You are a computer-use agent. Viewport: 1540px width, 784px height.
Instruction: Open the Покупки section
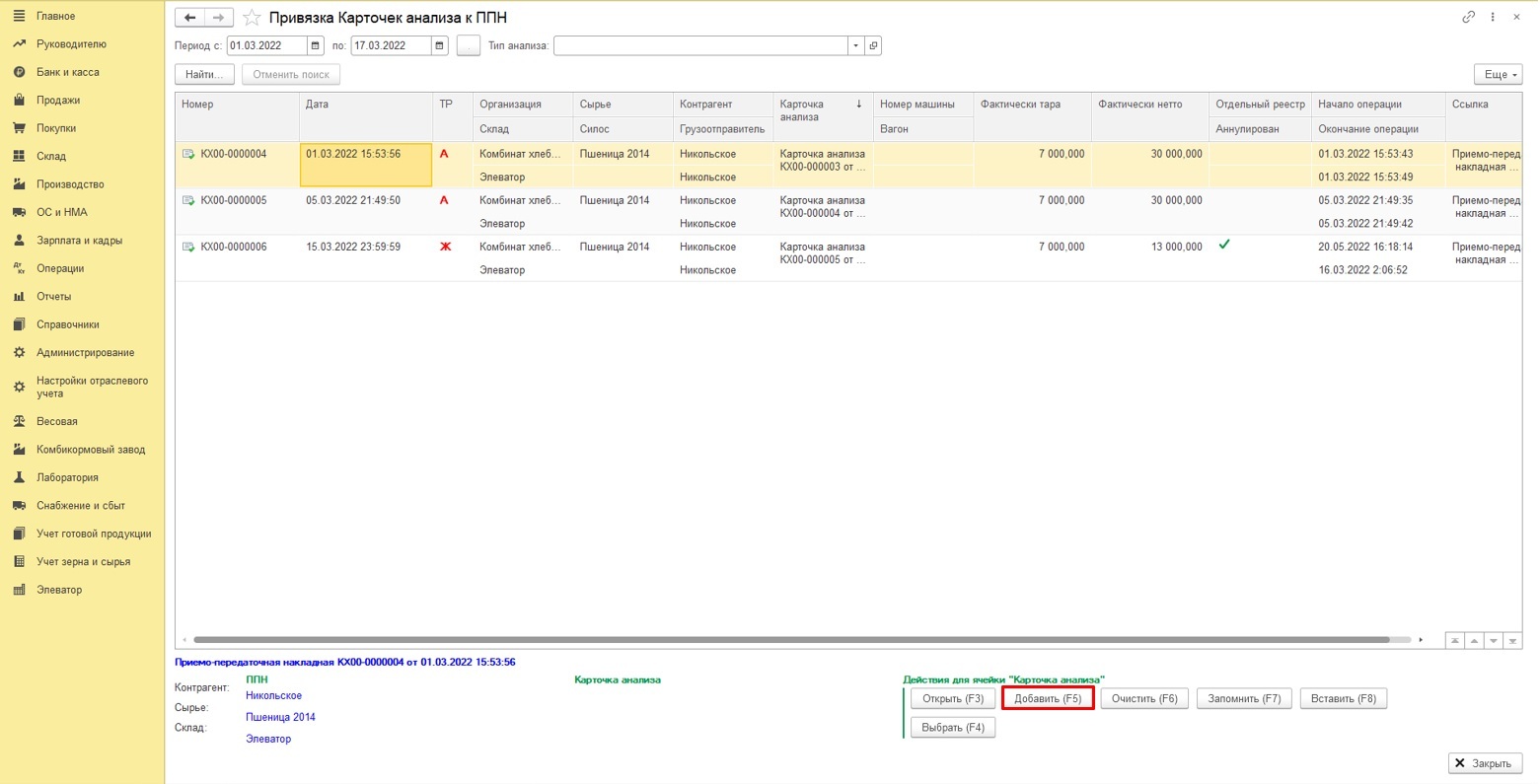coord(56,128)
